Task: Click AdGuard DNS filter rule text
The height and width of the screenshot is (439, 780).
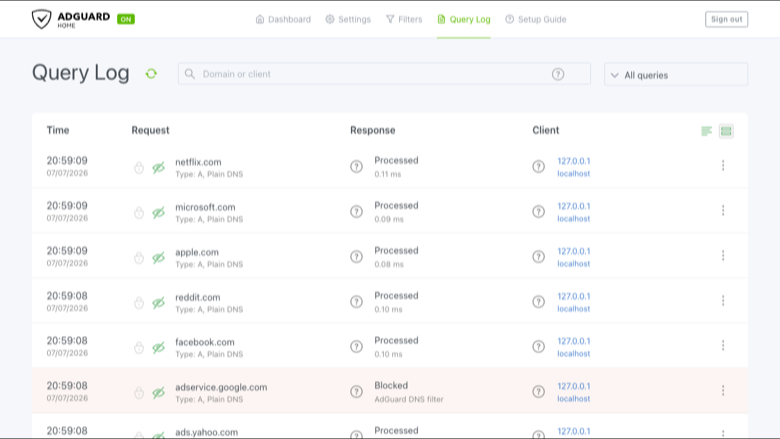Action: coord(409,399)
